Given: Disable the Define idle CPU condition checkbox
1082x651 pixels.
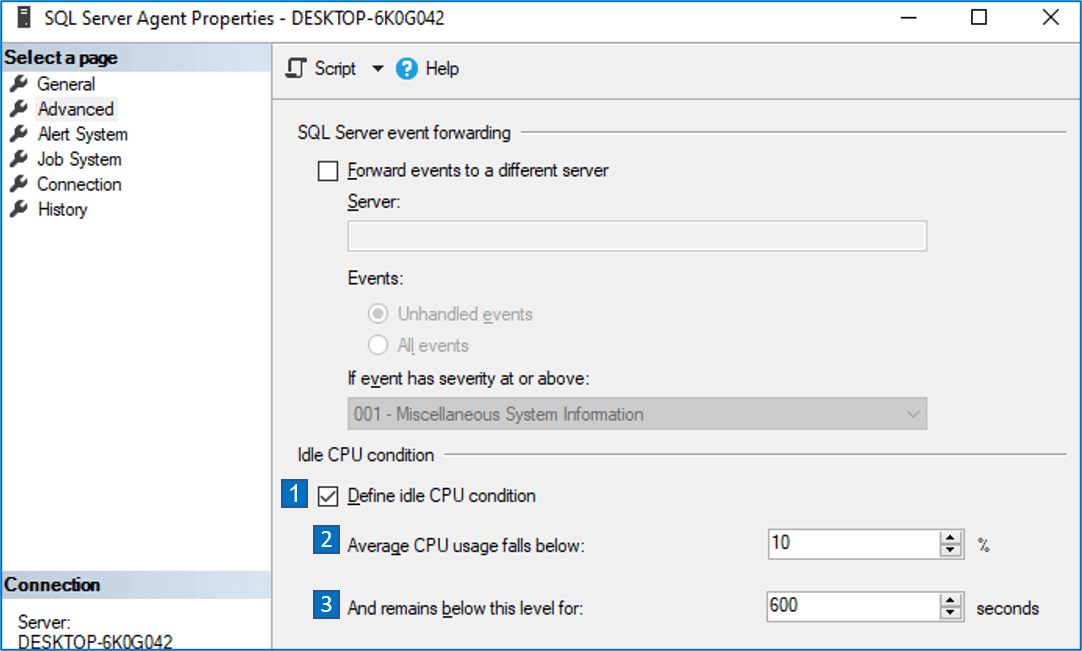Looking at the screenshot, I should point(327,496).
